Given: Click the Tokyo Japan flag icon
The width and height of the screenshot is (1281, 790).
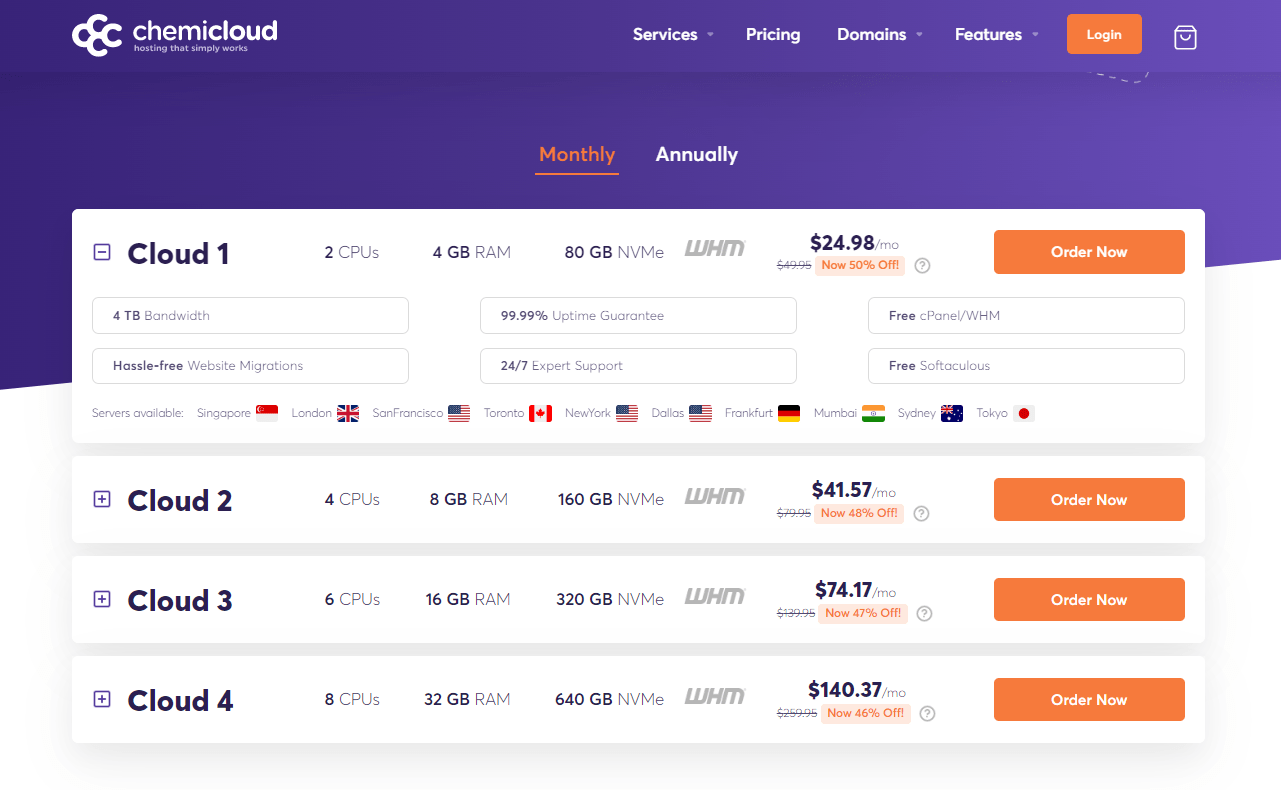Looking at the screenshot, I should (1023, 413).
